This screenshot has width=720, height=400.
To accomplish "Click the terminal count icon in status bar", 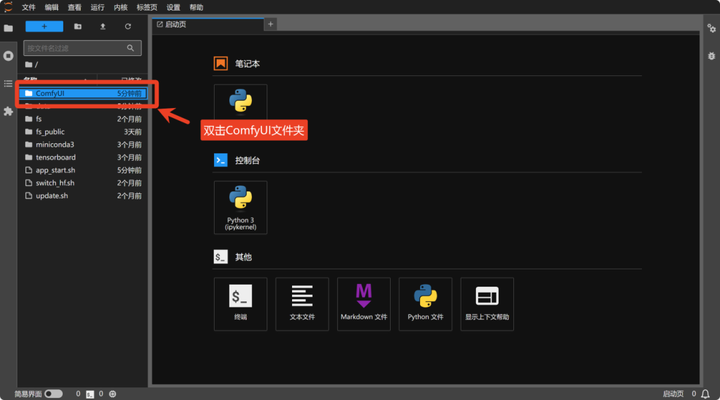I will point(90,394).
